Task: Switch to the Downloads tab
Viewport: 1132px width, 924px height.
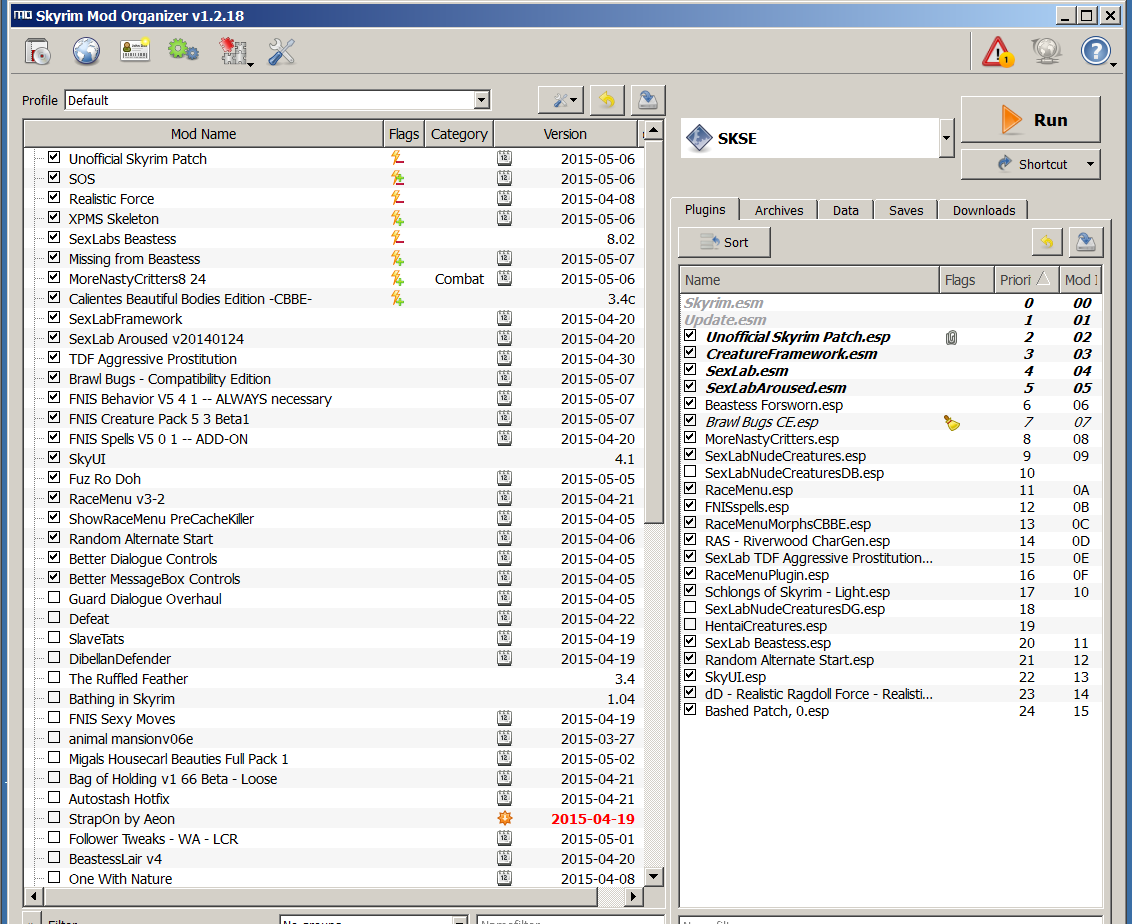Action: coord(983,210)
